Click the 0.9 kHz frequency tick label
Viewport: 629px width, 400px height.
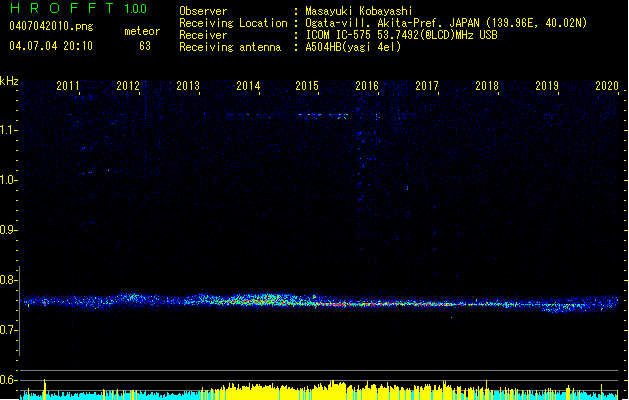pyautogui.click(x=8, y=230)
